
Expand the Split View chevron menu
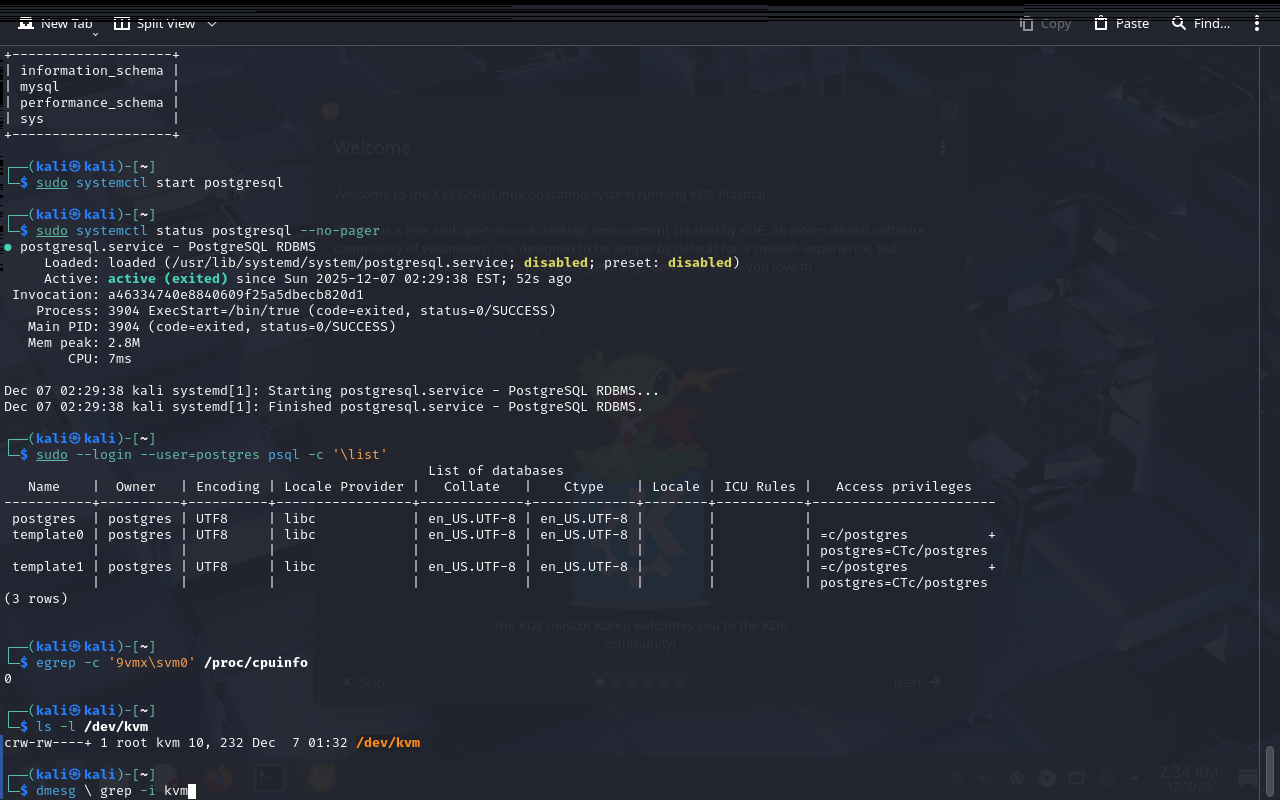pos(211,23)
